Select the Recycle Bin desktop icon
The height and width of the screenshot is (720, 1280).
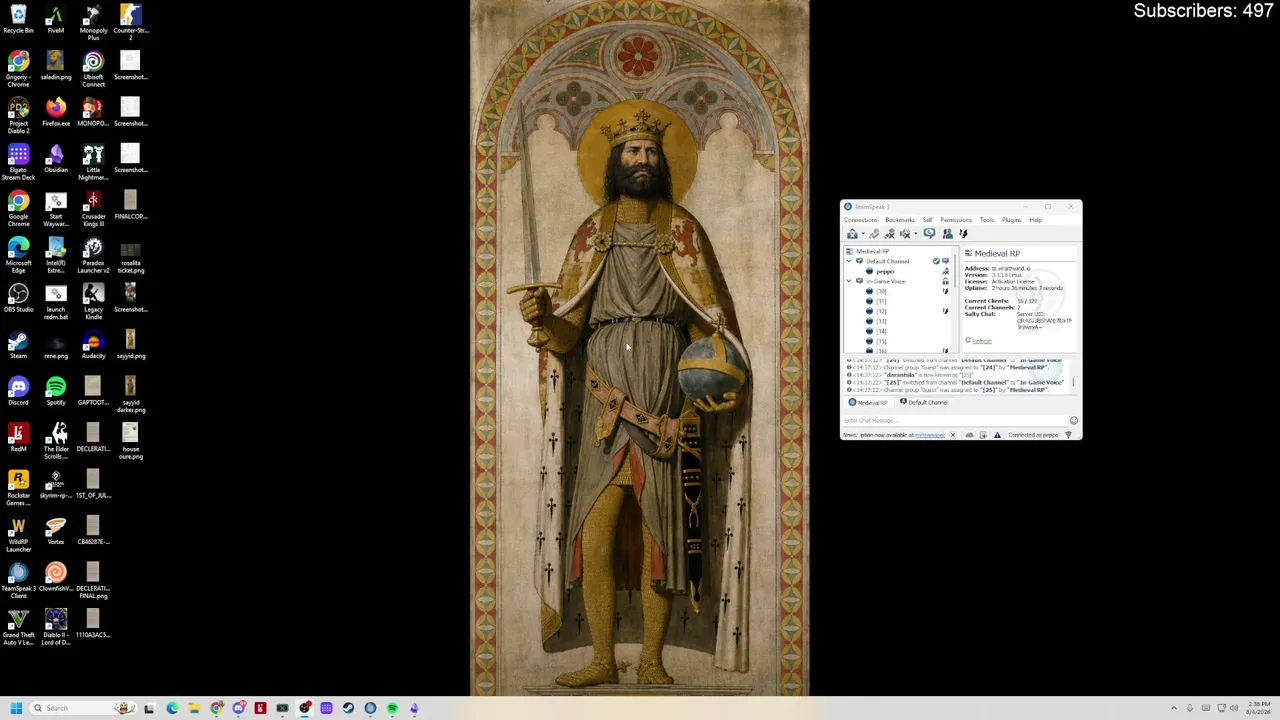[18, 19]
